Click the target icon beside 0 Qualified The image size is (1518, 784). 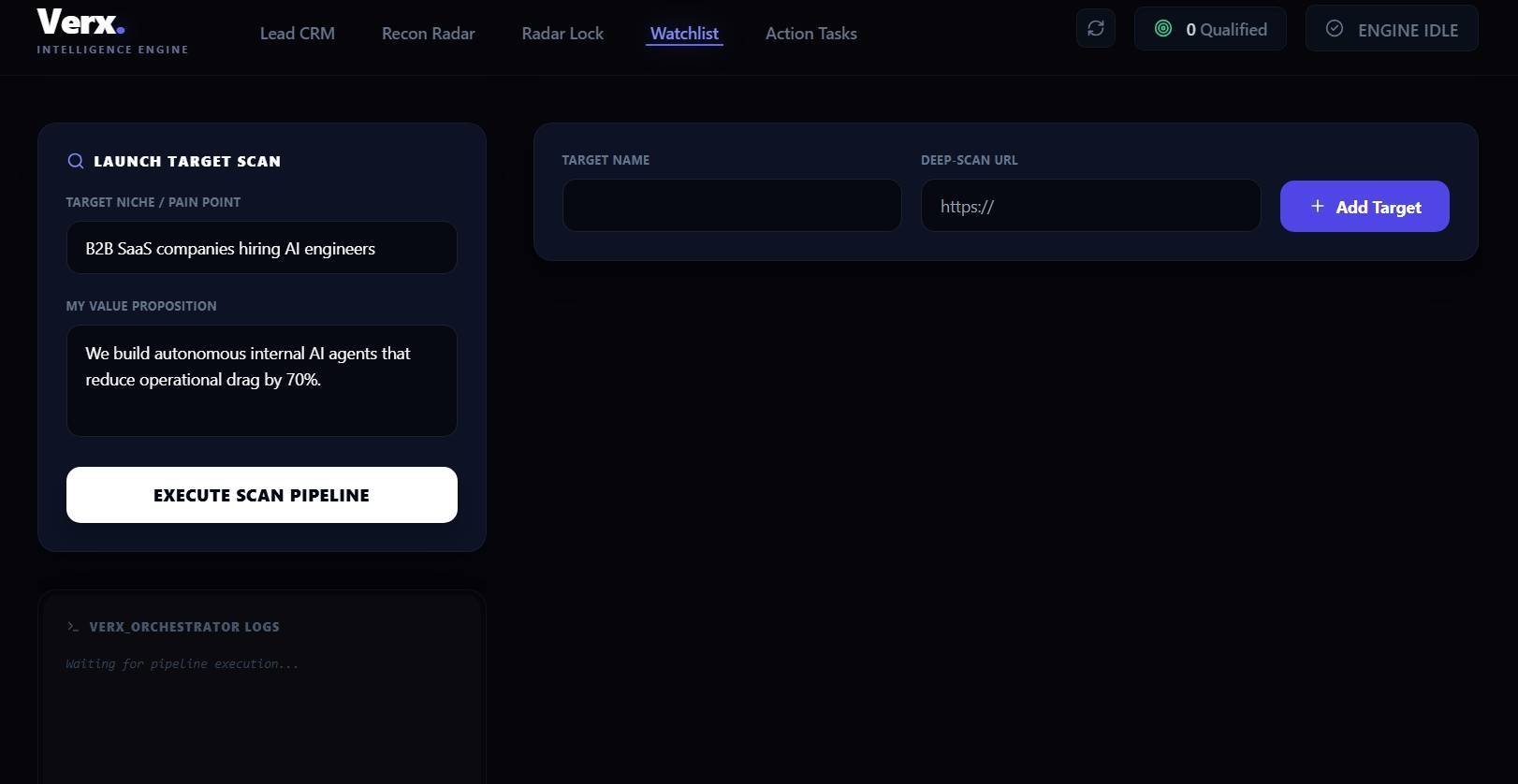[1162, 29]
